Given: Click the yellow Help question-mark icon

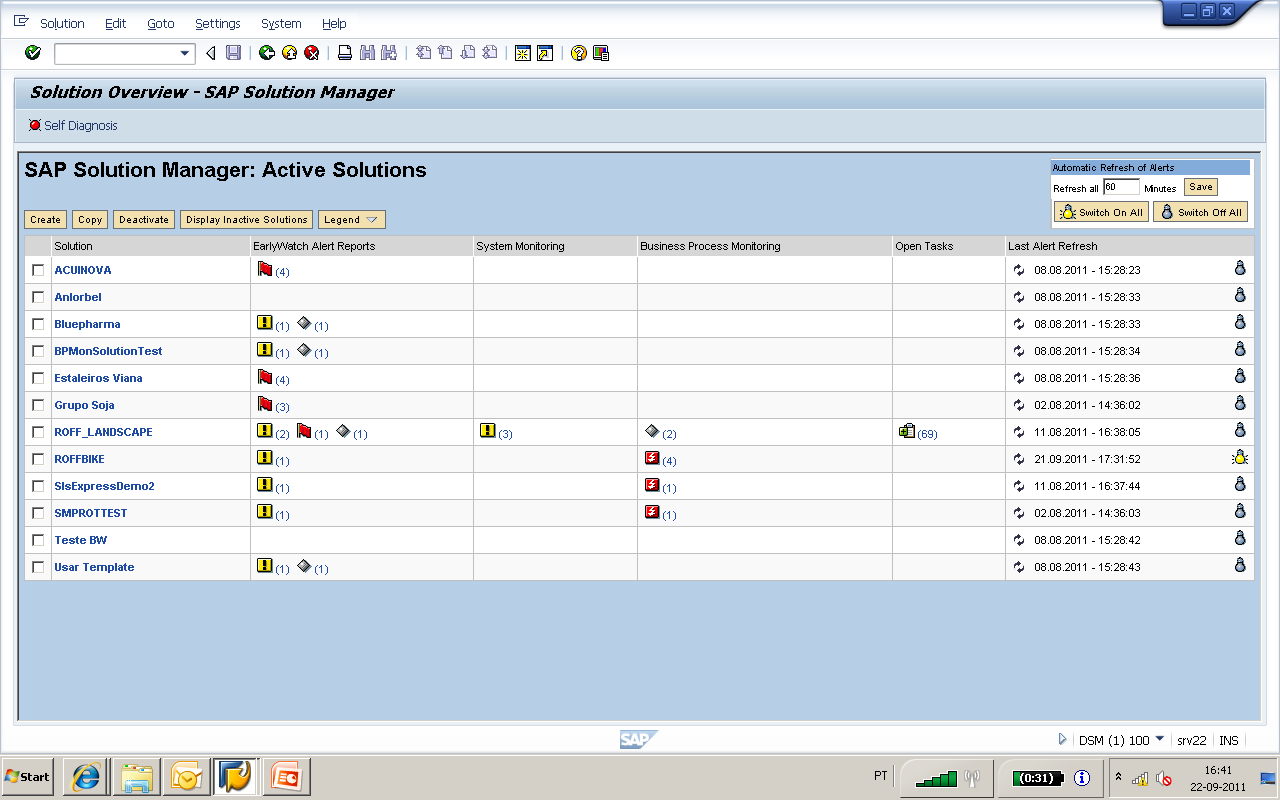Looking at the screenshot, I should (x=579, y=53).
